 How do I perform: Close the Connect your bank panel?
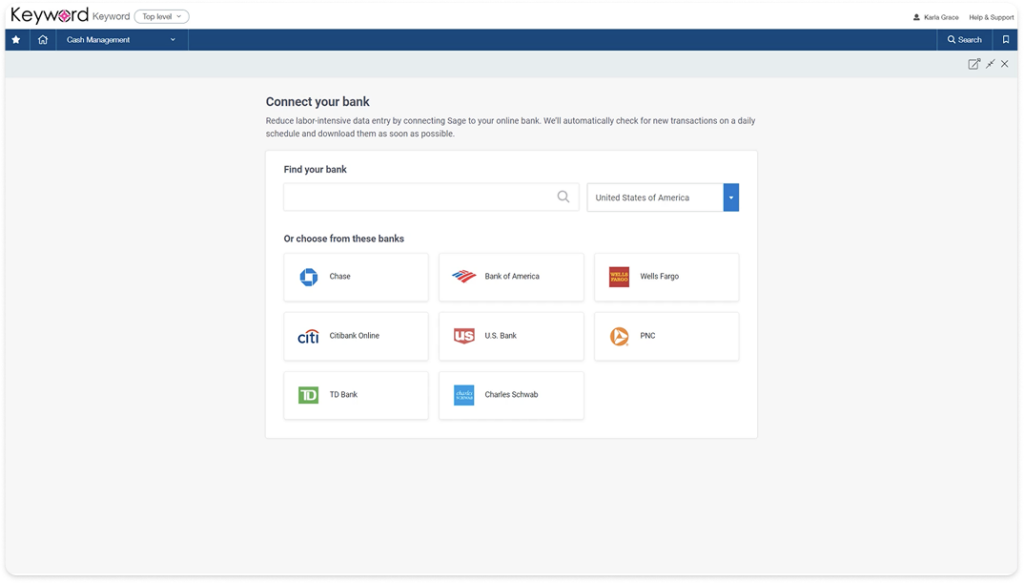[1005, 64]
